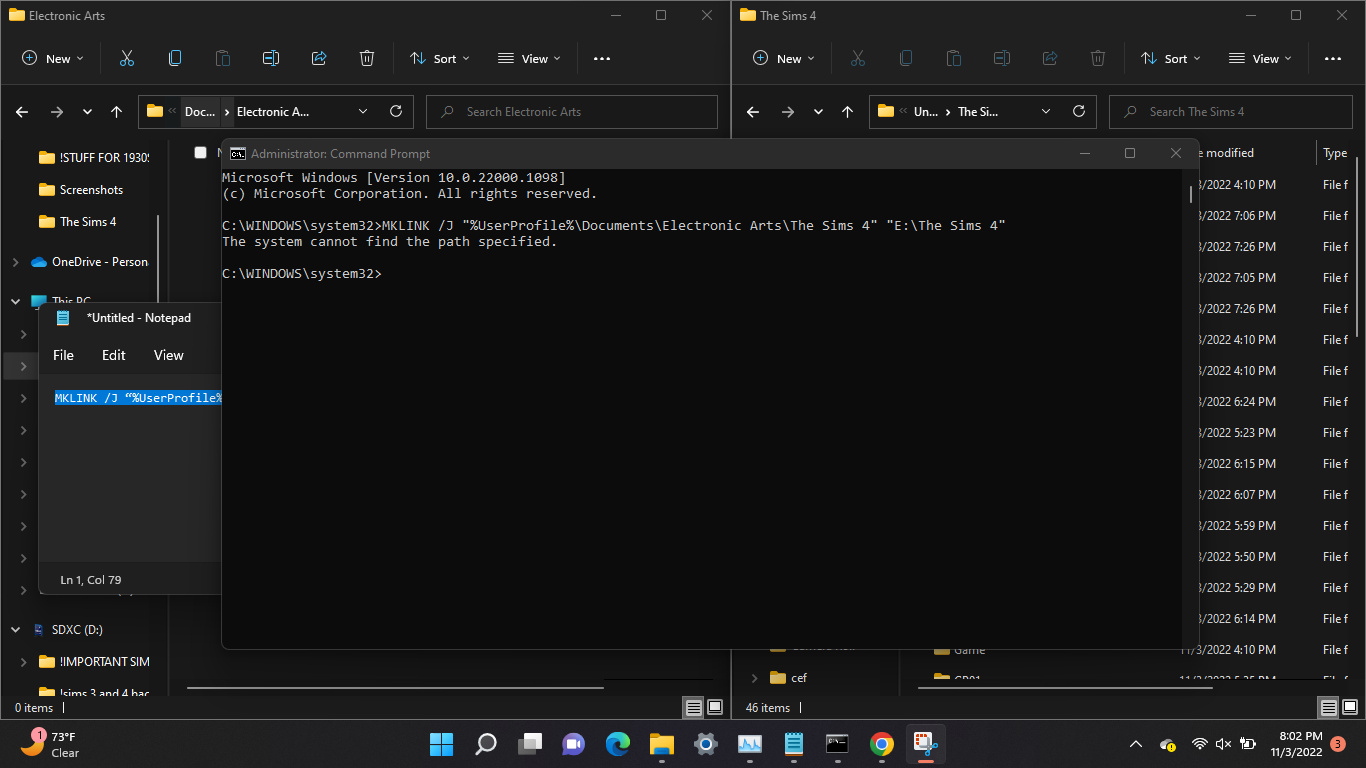This screenshot has width=1366, height=768.
Task: Click Command Prompt taskbar icon
Action: pos(837,744)
